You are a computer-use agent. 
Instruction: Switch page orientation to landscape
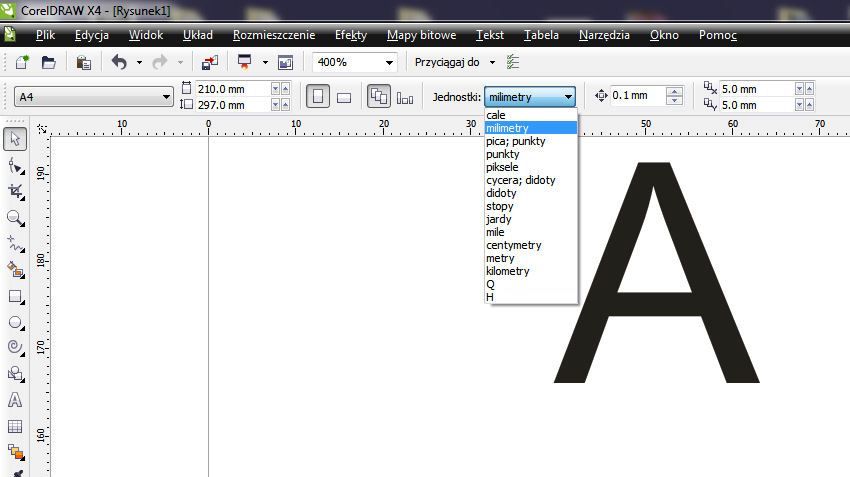click(343, 97)
